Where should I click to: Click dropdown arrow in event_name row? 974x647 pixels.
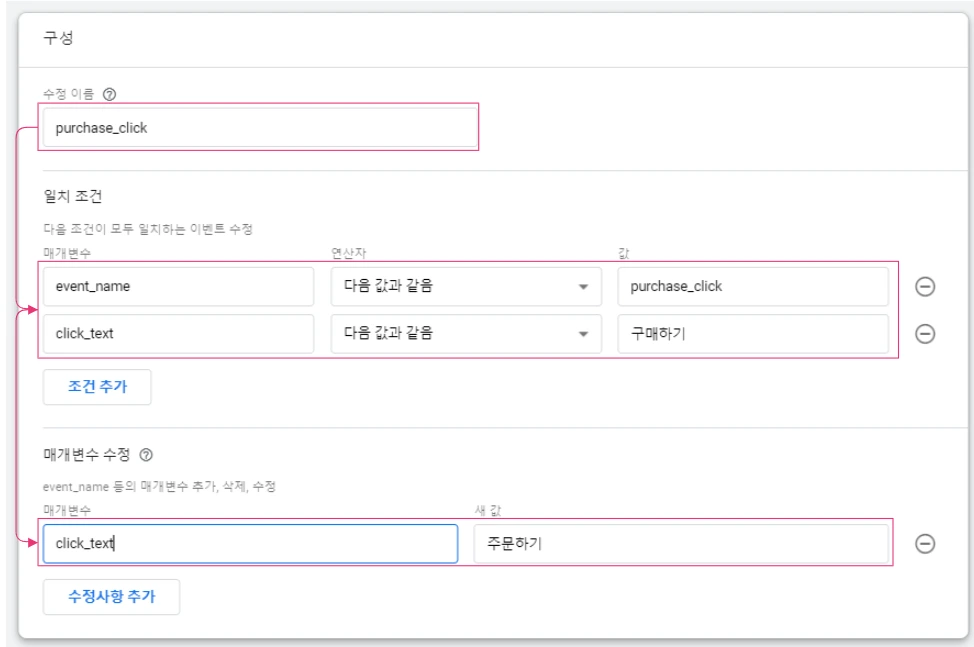coord(583,288)
